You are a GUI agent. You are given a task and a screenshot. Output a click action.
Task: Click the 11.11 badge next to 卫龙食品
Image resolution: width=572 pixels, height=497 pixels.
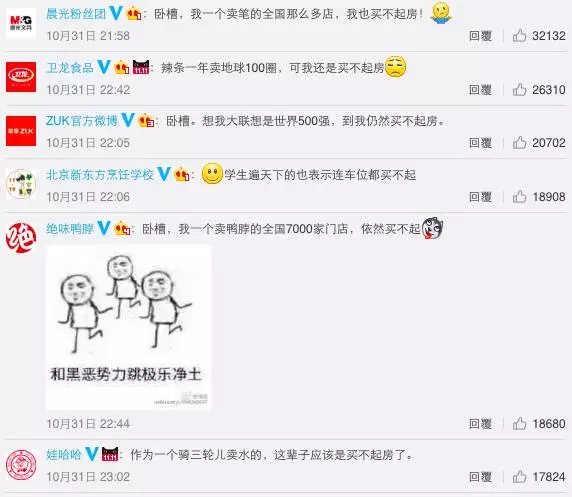pyautogui.click(x=141, y=68)
